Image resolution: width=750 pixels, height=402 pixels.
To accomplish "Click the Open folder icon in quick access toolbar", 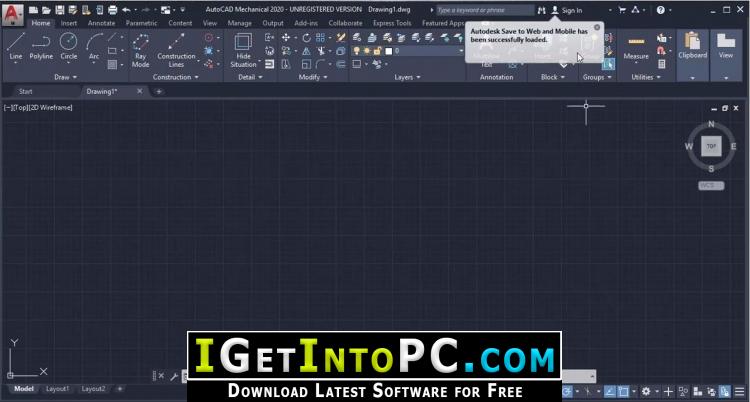I will (46, 10).
